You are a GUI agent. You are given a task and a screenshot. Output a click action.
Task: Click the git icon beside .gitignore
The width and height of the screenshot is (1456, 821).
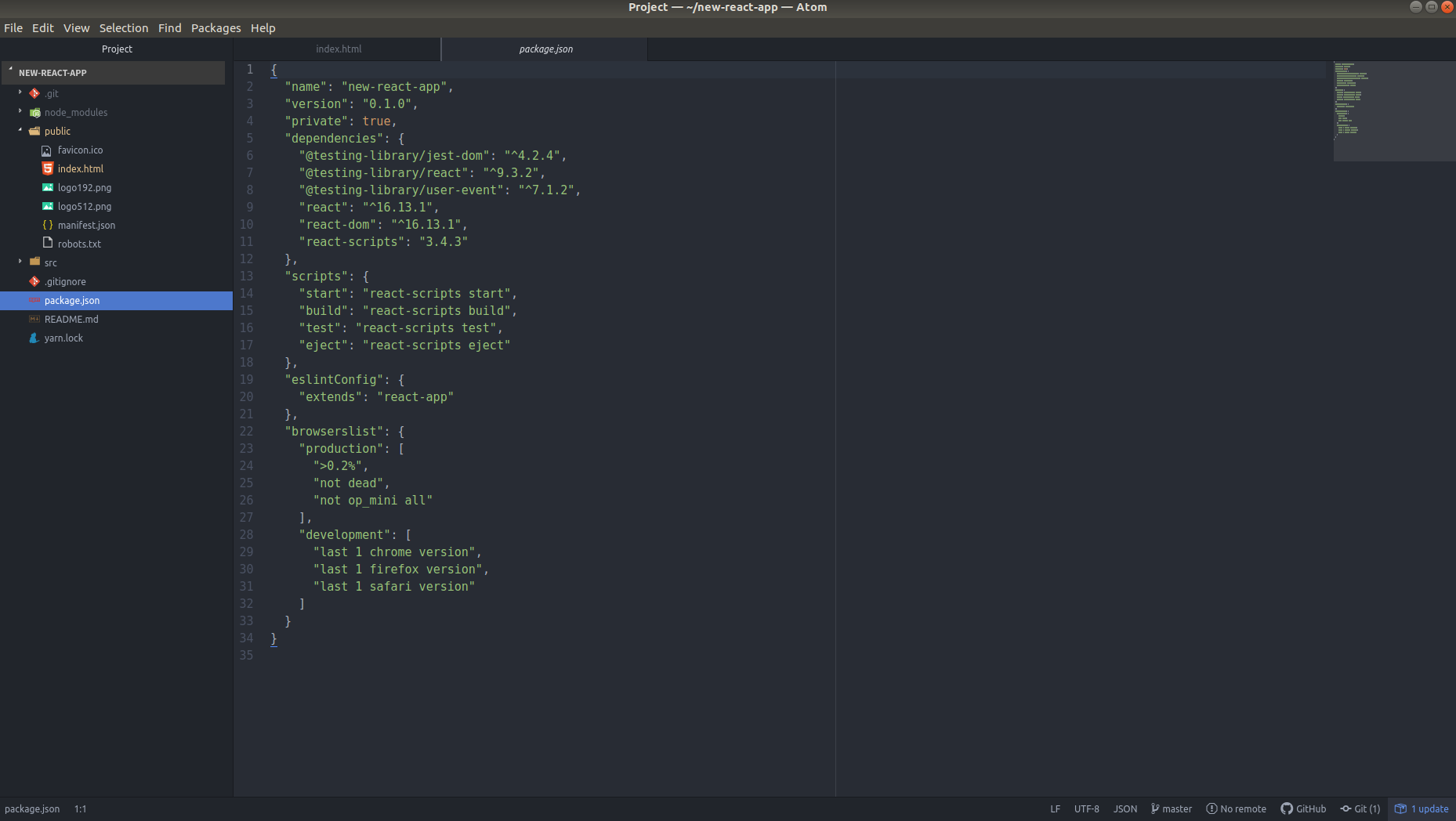[x=34, y=281]
